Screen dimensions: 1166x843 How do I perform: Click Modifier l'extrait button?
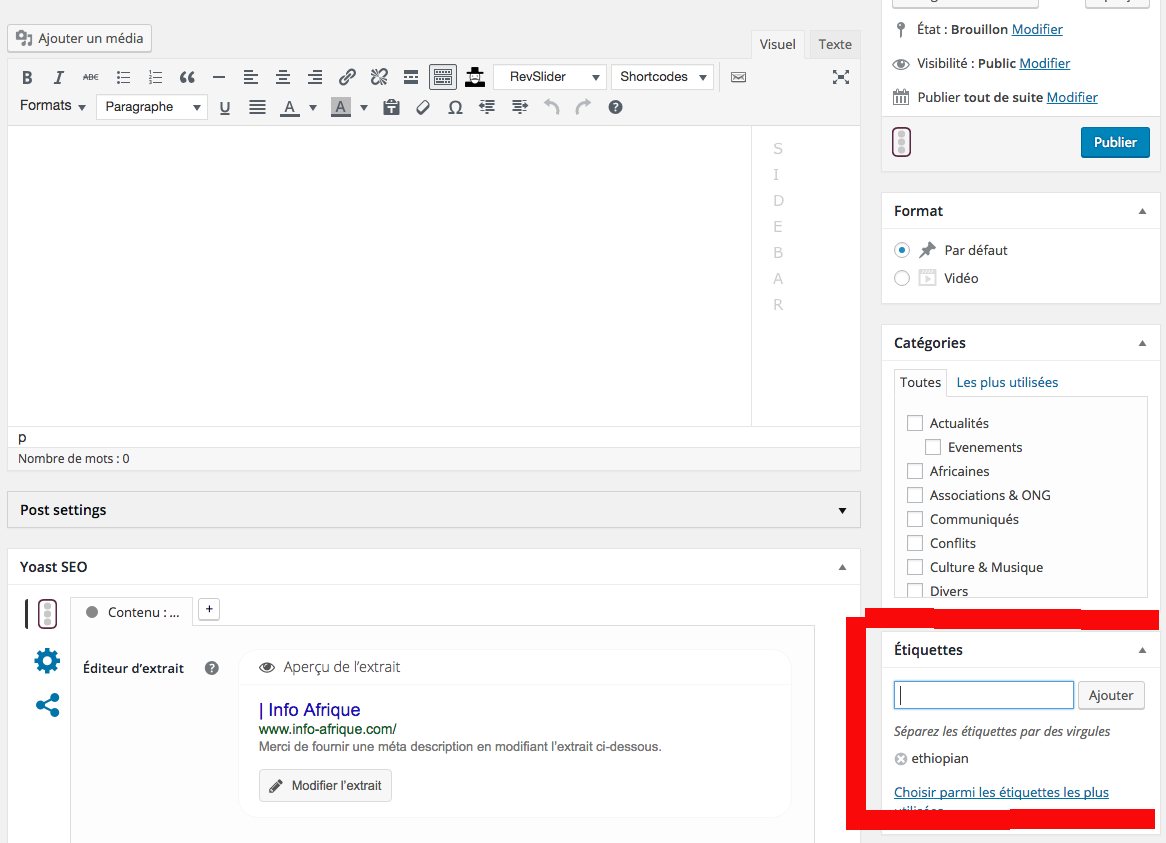pos(325,785)
